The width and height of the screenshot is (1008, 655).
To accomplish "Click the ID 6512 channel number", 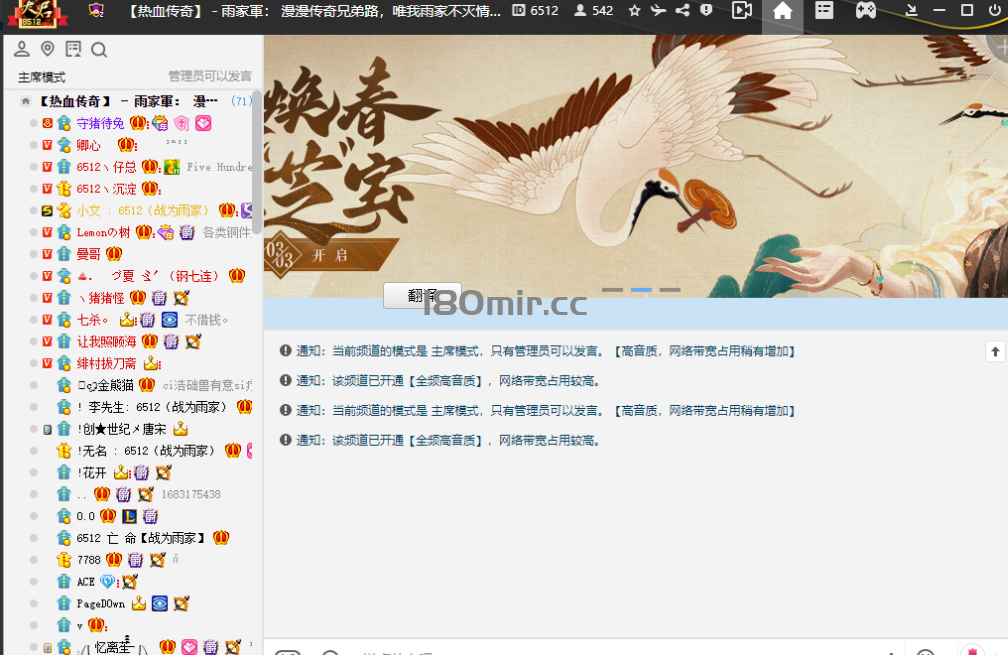I will click(x=536, y=11).
